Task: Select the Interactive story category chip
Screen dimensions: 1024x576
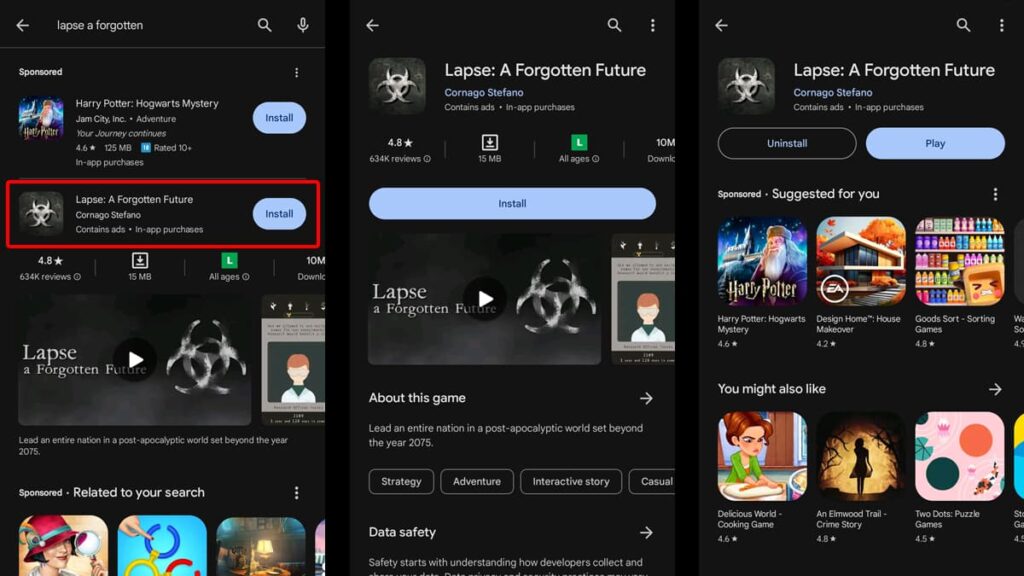Action: [570, 481]
